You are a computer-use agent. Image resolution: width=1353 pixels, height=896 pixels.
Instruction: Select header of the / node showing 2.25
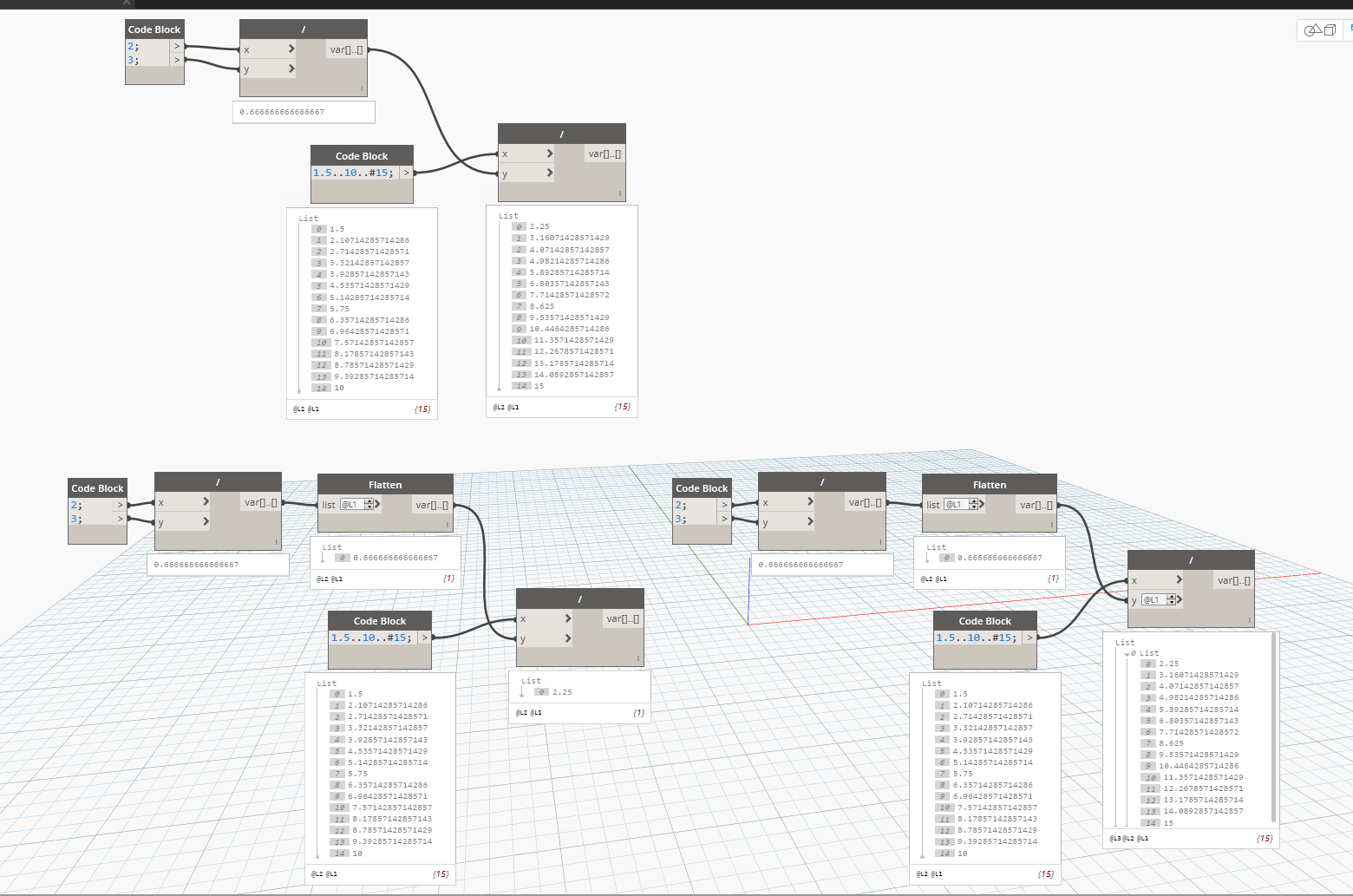pos(579,598)
